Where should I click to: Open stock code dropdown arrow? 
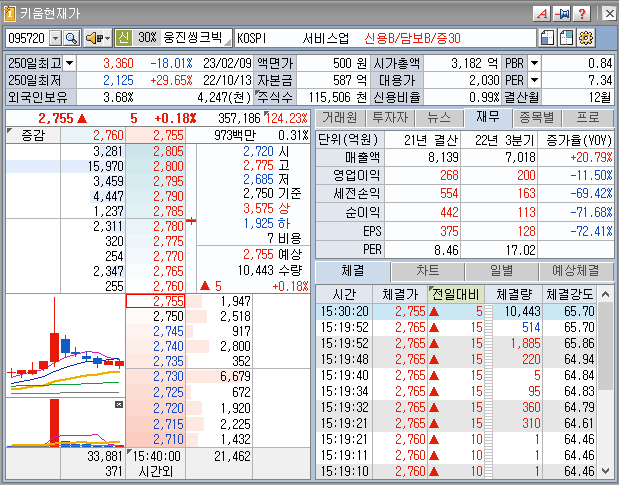click(x=56, y=38)
